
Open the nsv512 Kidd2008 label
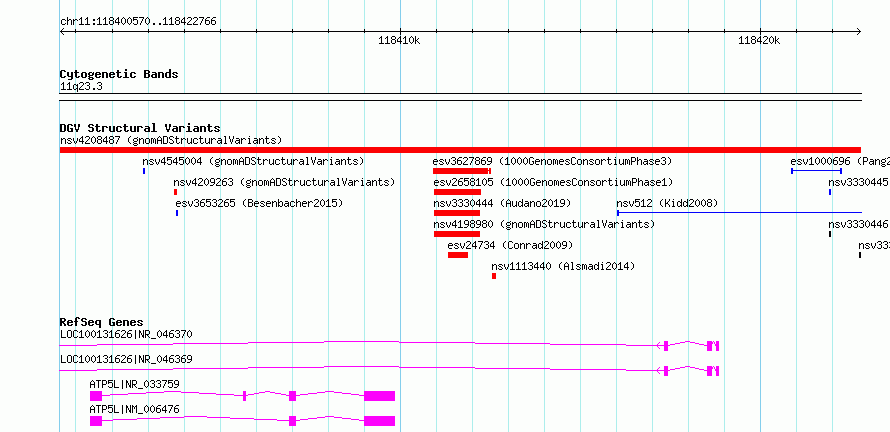(668, 203)
